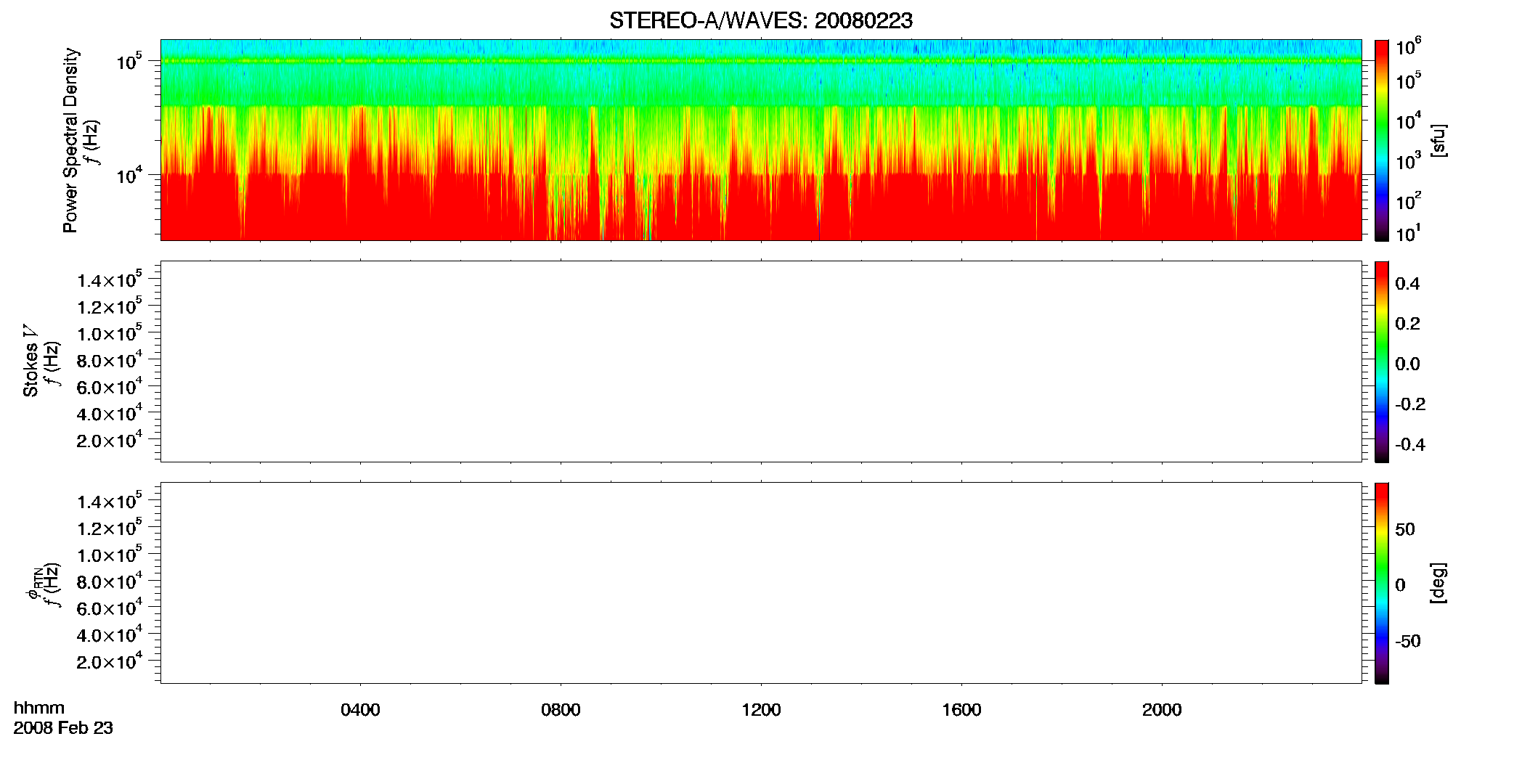Click the 2.0×10^4 tick in phi RTN panel
1522x784 pixels.
[x=110, y=661]
